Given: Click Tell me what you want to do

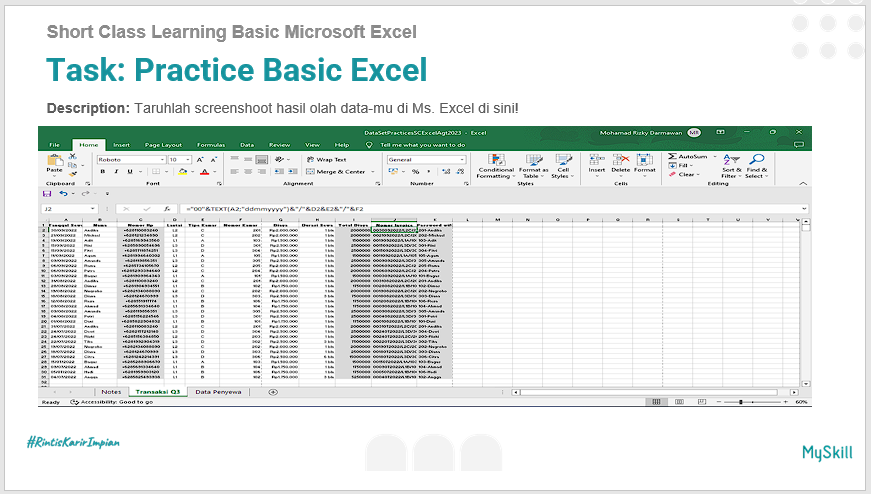Looking at the screenshot, I should 422,144.
